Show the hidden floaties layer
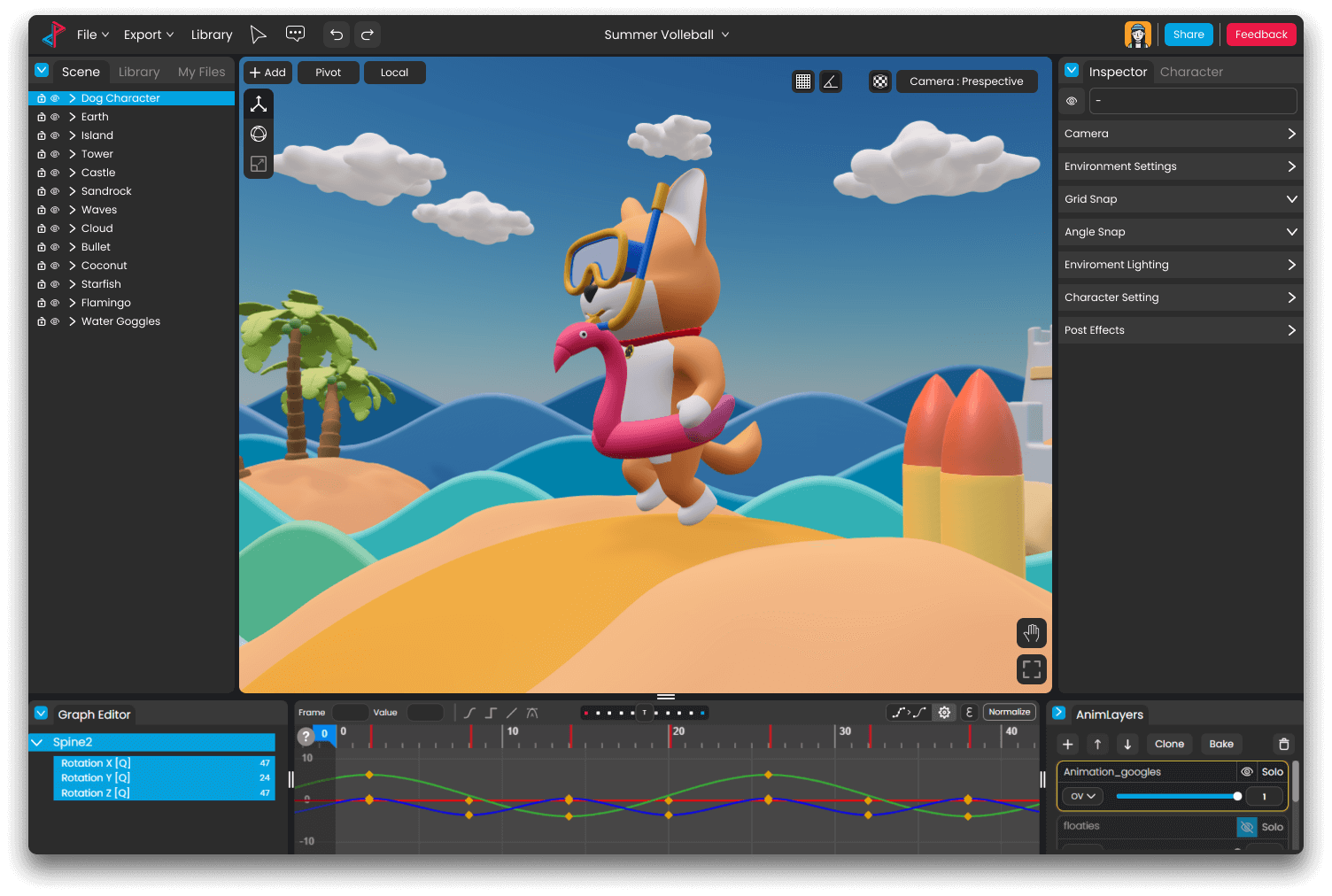The width and height of the screenshot is (1332, 896). click(1247, 827)
